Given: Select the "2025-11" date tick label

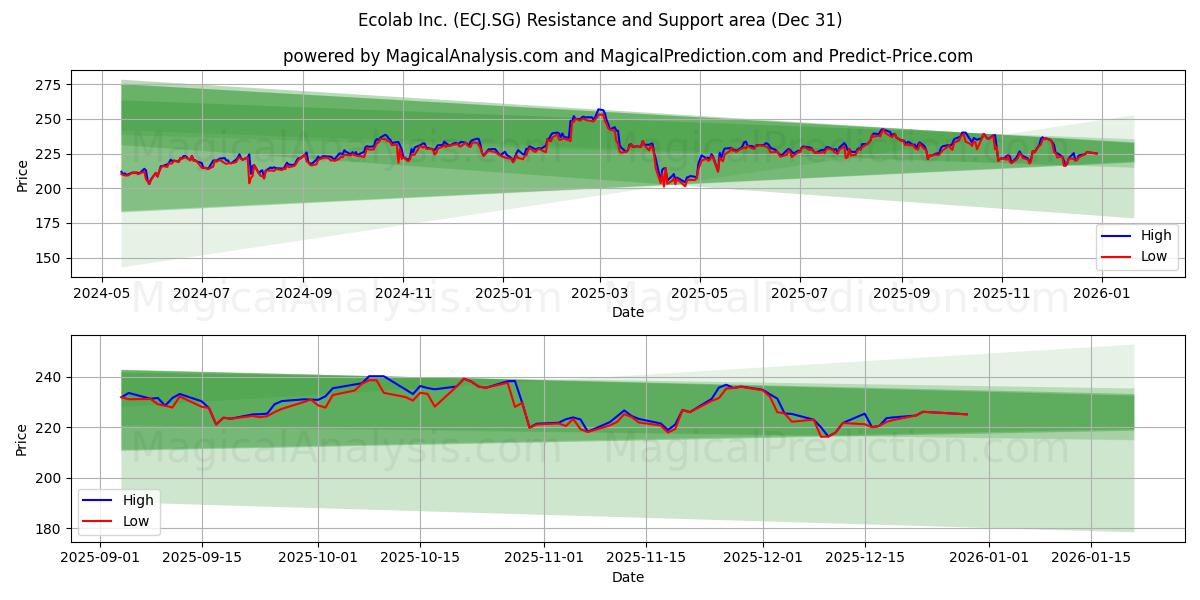Looking at the screenshot, I should tap(1002, 294).
